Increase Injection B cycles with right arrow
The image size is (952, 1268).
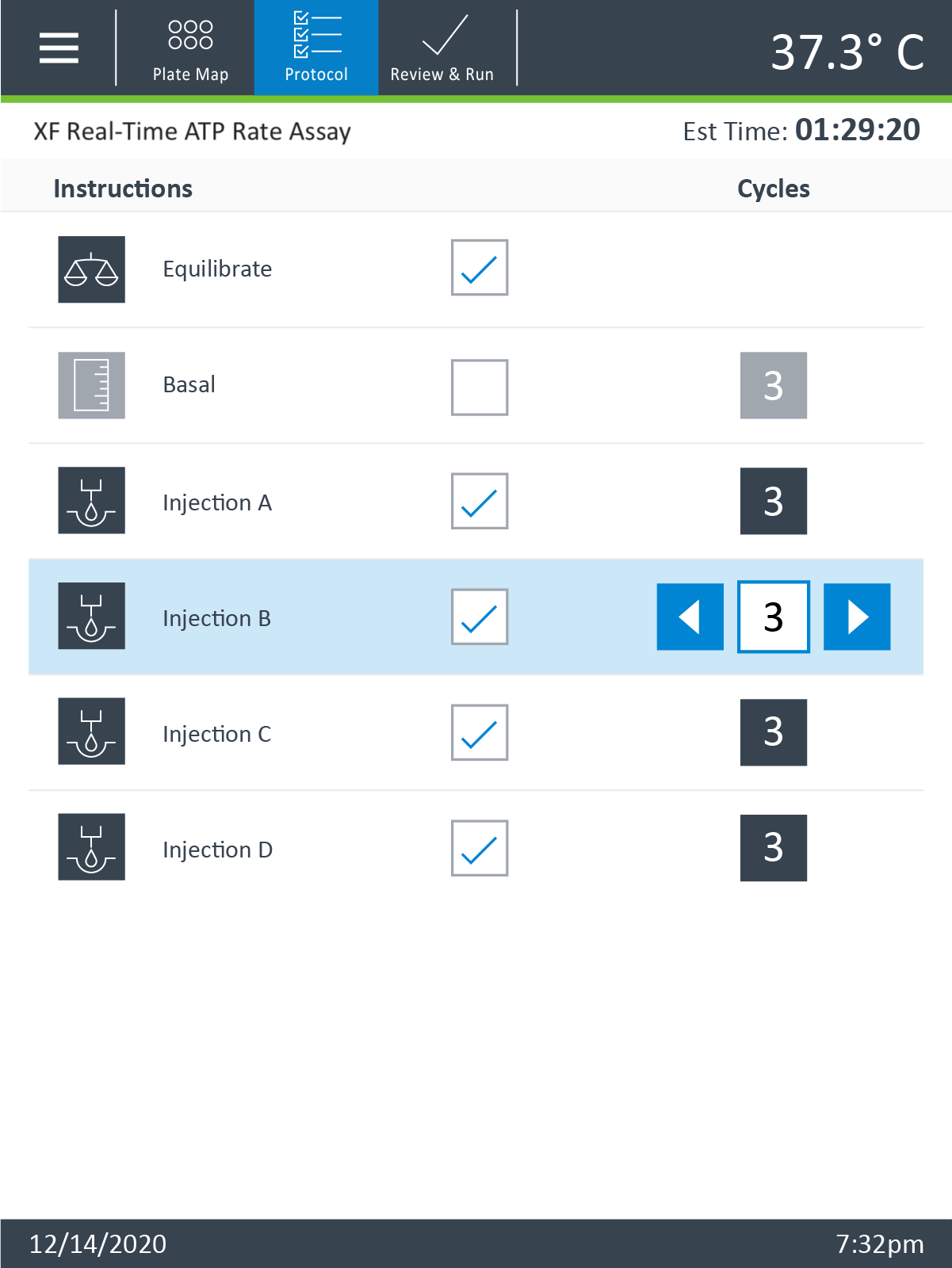point(857,617)
